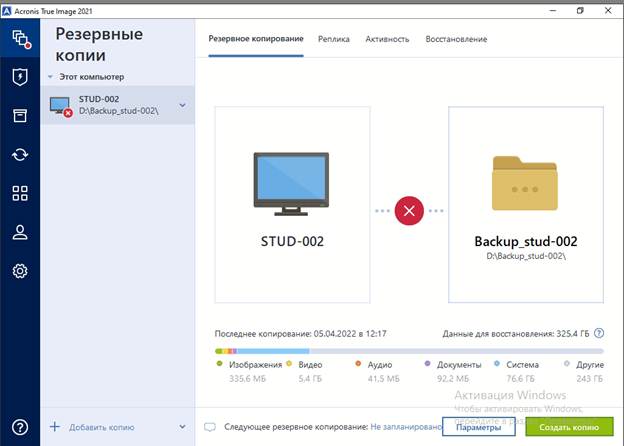Click 'Данные для восстановления: 325.4 ГБ' text
This screenshot has width=624, height=446.
(x=516, y=333)
